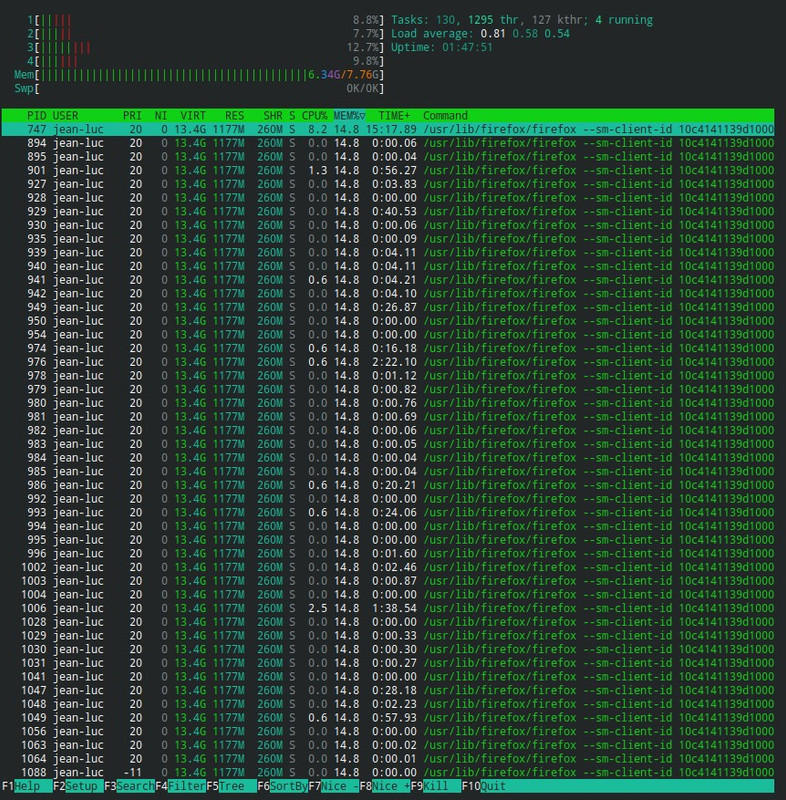
Task: Open the F4 Filter option
Action: (181, 786)
